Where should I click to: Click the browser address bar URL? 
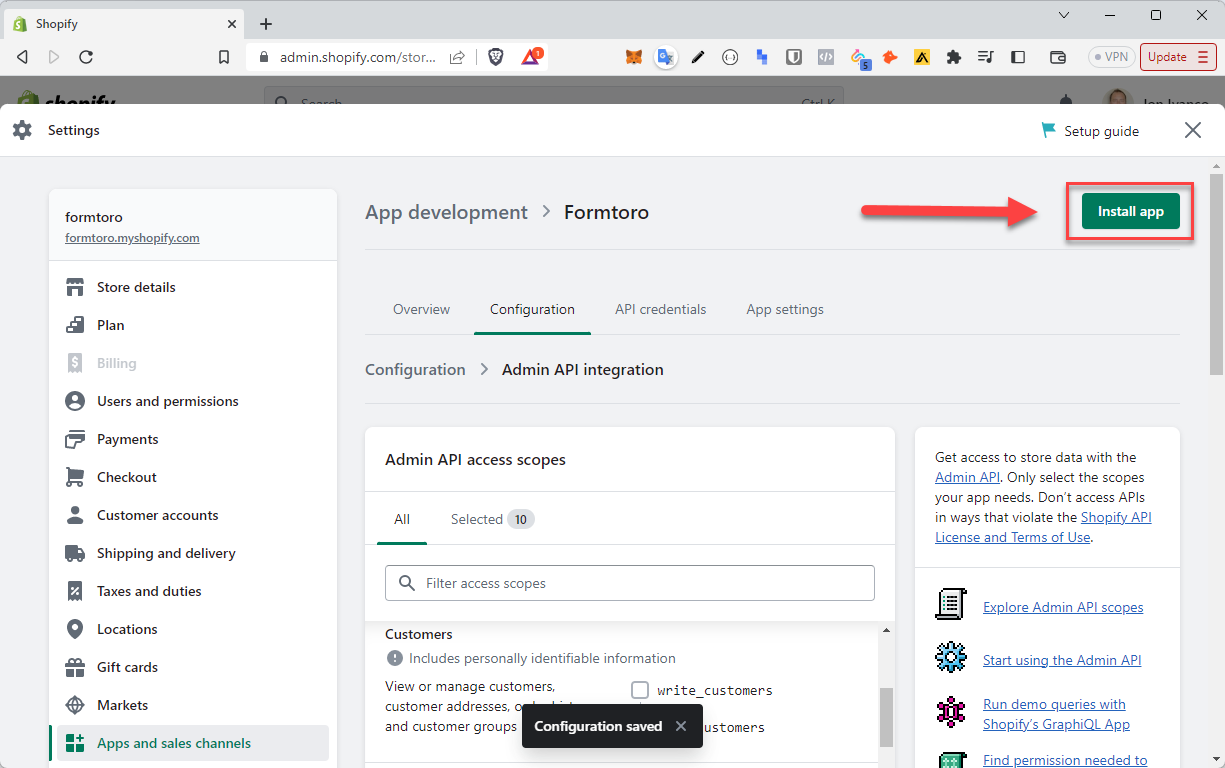coord(357,57)
